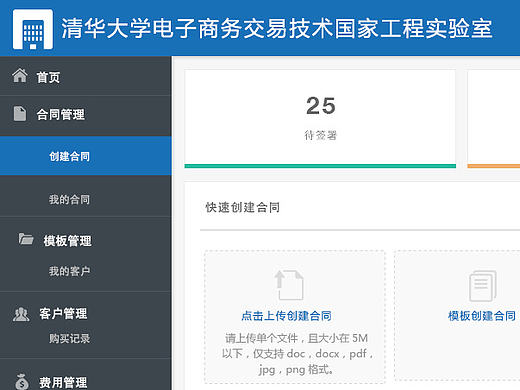The image size is (520, 390).
Task: Select 创建合同 in the sidebar
Action: tap(86, 156)
